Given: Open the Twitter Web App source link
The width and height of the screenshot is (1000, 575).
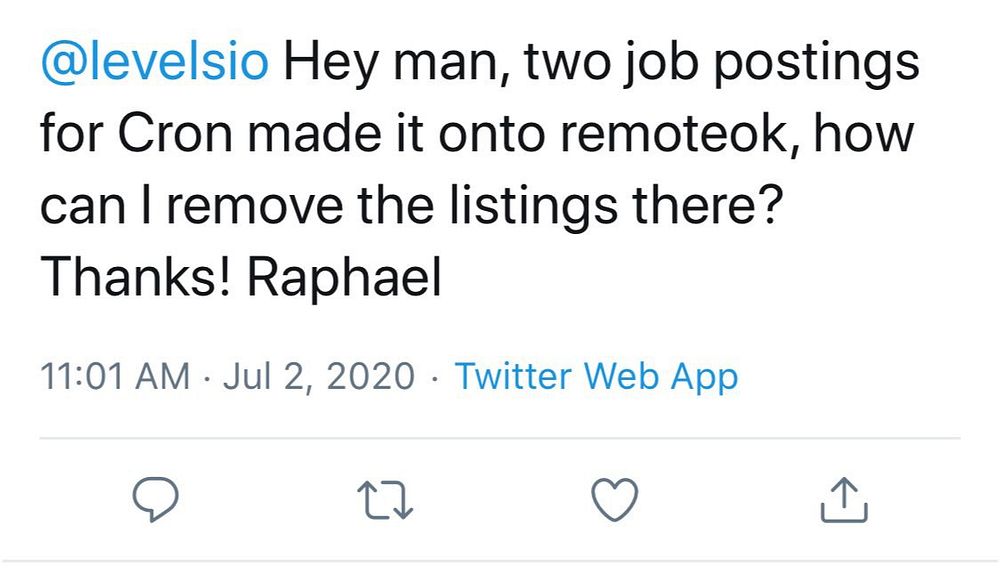Looking at the screenshot, I should pyautogui.click(x=596, y=375).
